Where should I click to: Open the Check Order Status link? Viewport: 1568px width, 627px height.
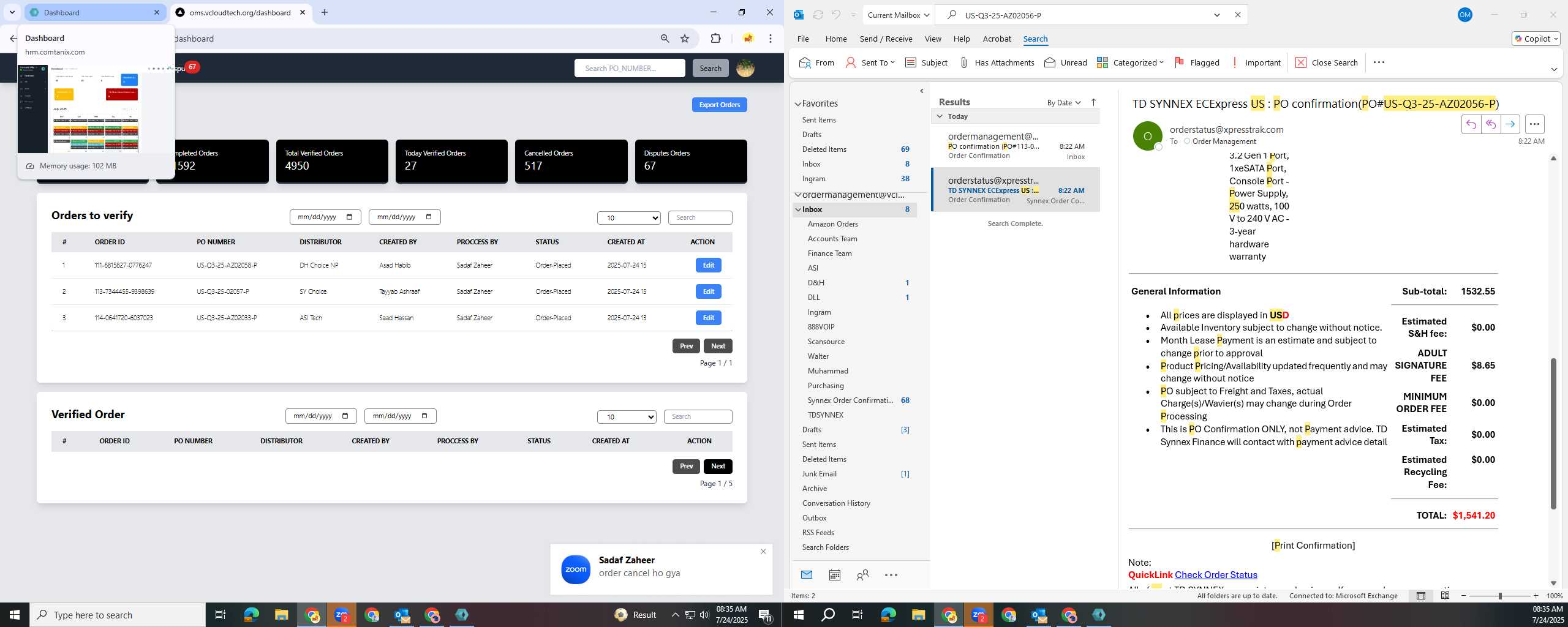[x=1216, y=574]
